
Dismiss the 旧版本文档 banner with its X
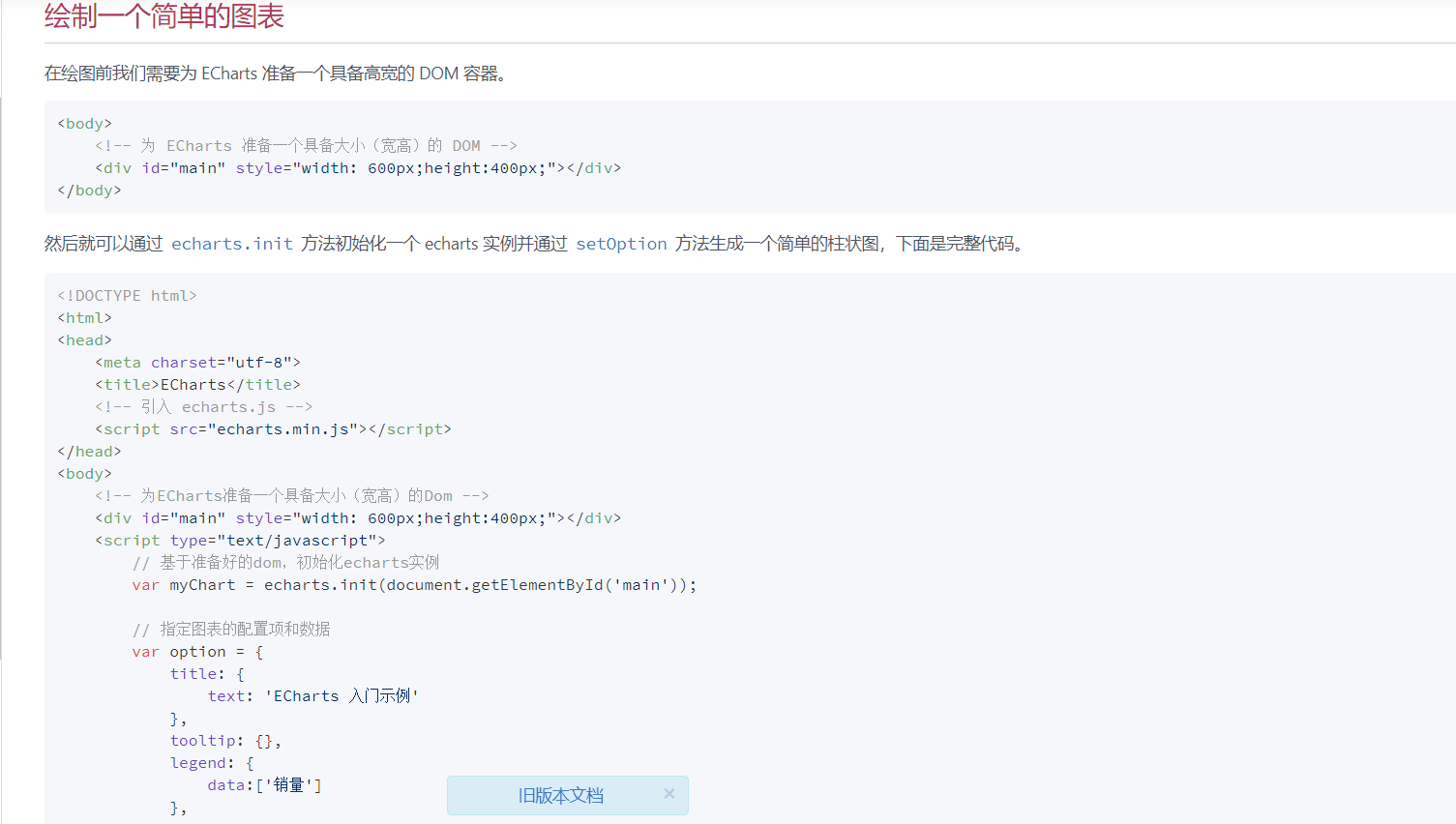point(669,794)
